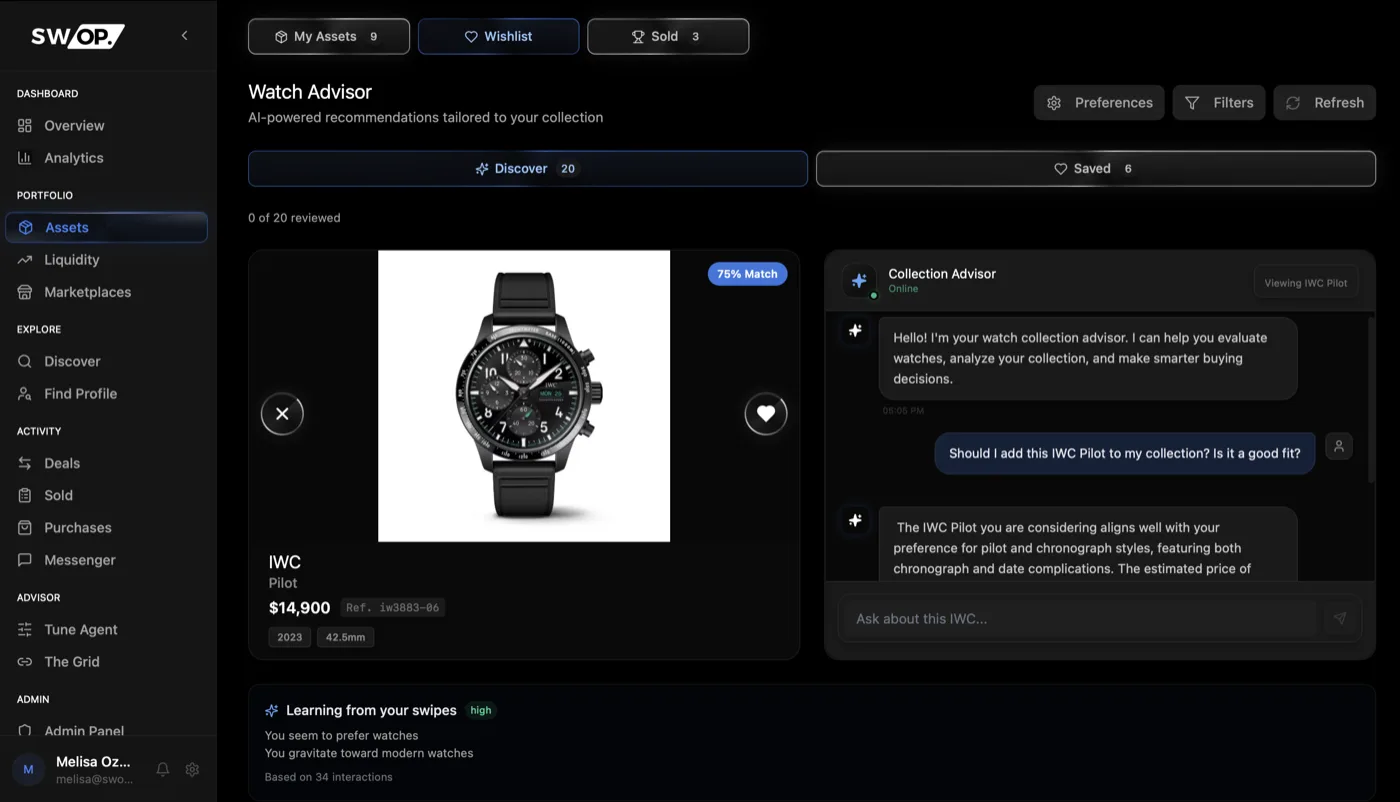Open settings gear next to user profile
Viewport: 1400px width, 802px height.
pyautogui.click(x=193, y=769)
